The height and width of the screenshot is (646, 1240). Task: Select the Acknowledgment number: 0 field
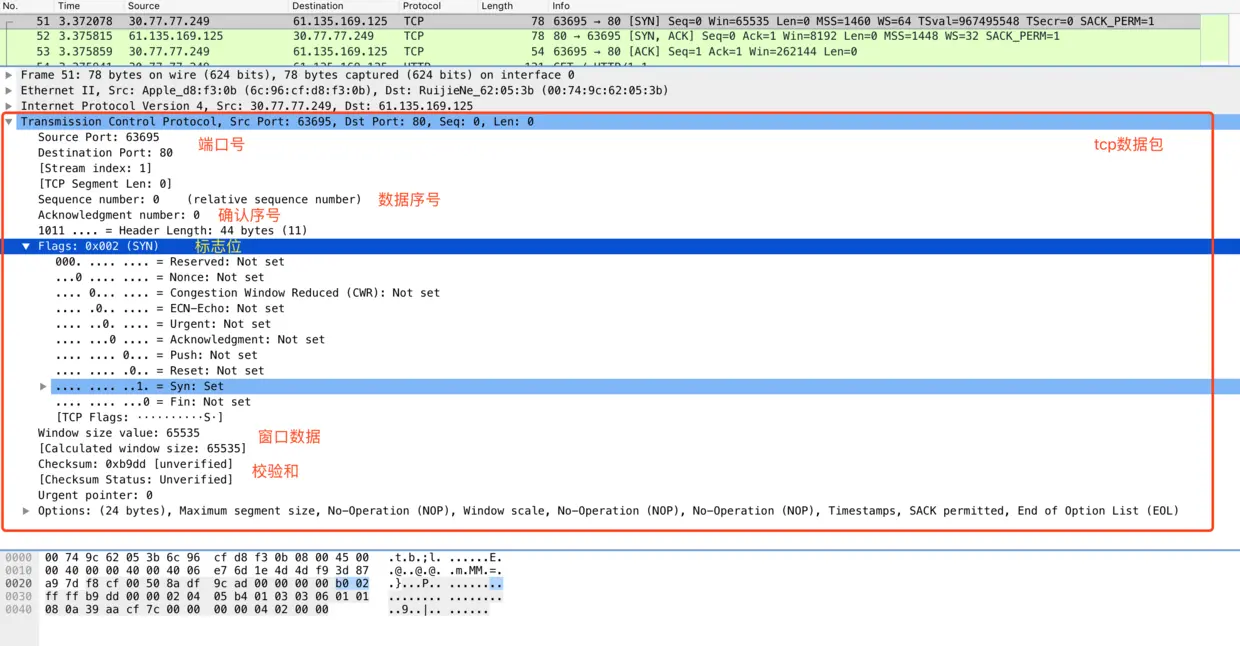click(119, 215)
